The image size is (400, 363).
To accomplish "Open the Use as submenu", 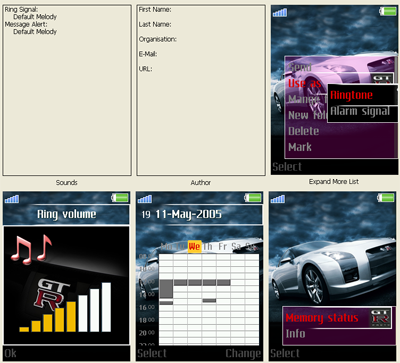I will click(x=305, y=83).
